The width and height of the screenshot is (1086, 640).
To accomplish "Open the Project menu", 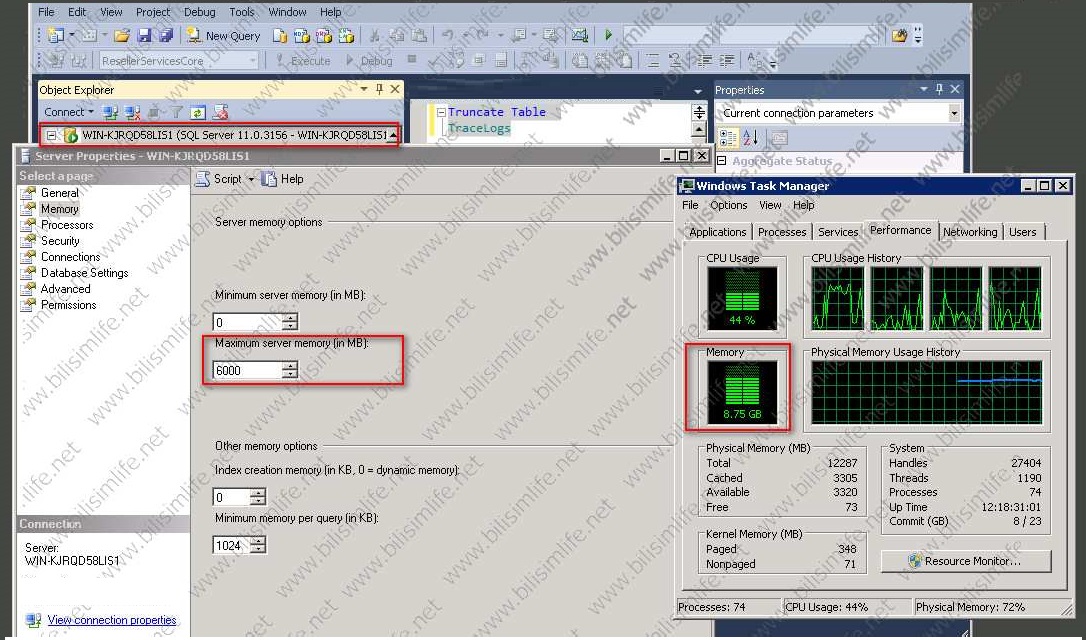I will (x=153, y=12).
